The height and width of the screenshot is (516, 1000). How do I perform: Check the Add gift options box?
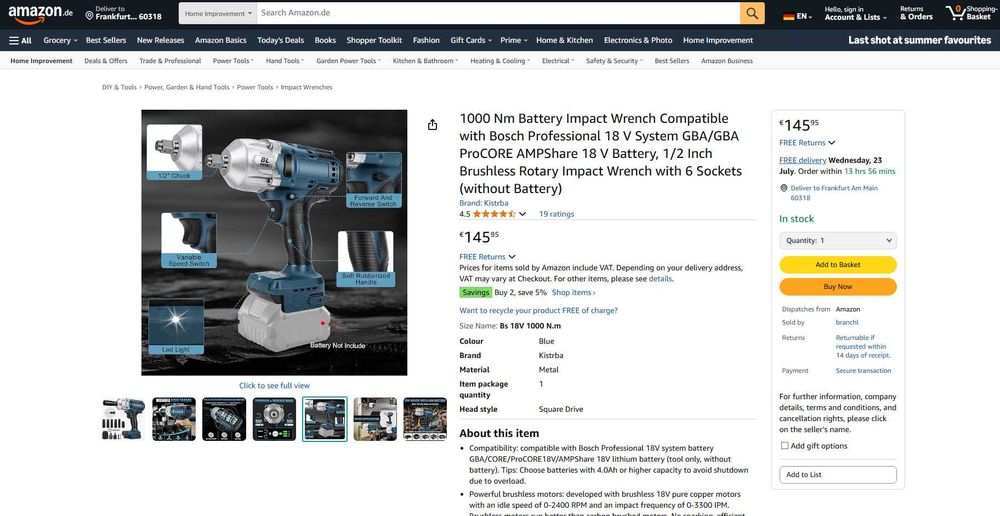tap(784, 446)
